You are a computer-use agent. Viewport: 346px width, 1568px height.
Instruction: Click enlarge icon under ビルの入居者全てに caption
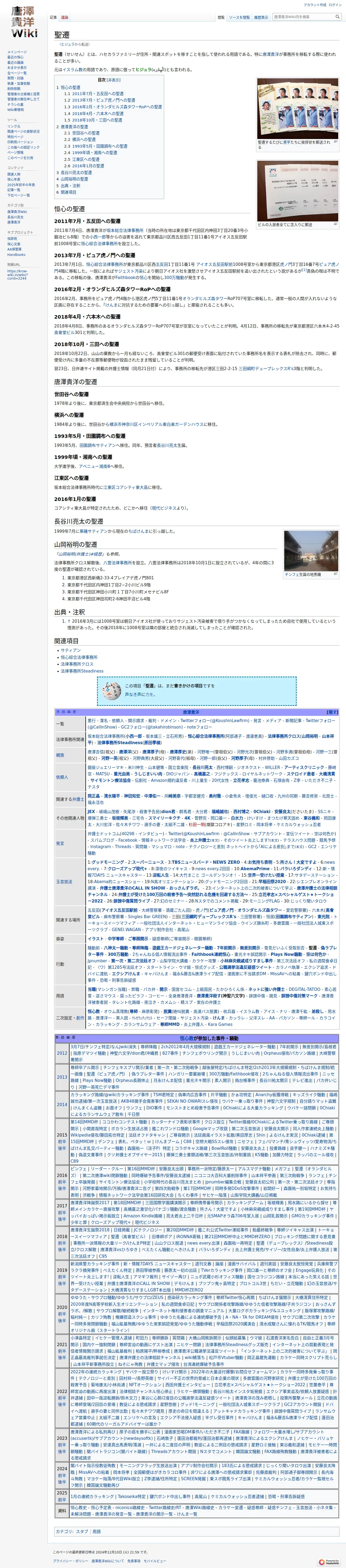[x=336, y=224]
